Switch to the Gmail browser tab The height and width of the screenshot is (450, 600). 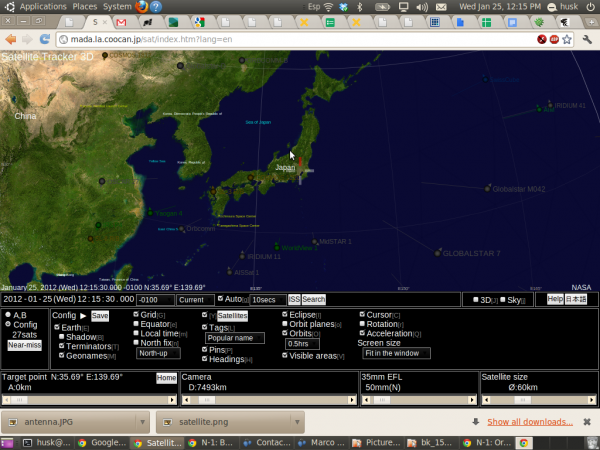tap(121, 22)
